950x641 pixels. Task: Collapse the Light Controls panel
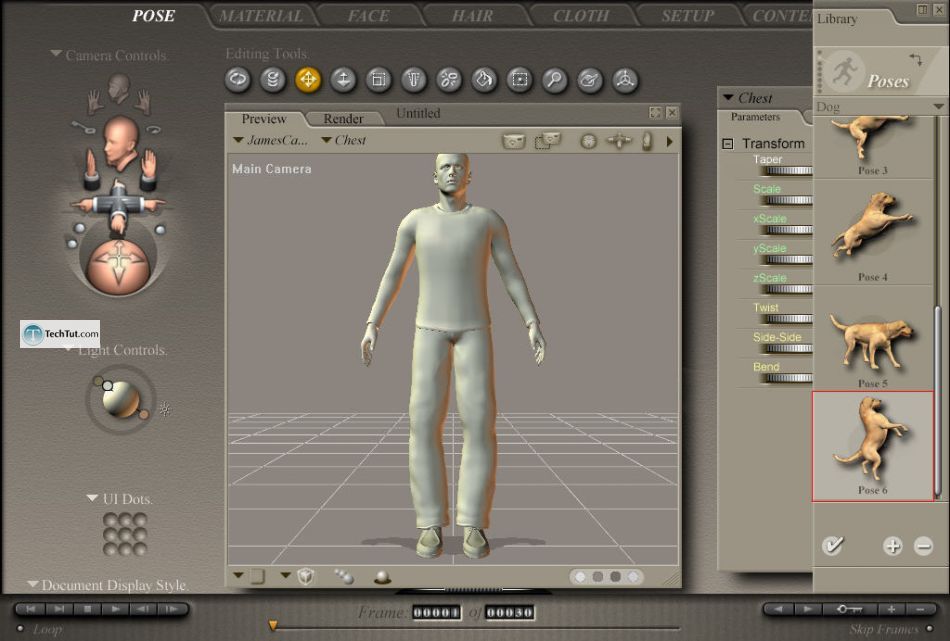coord(69,348)
